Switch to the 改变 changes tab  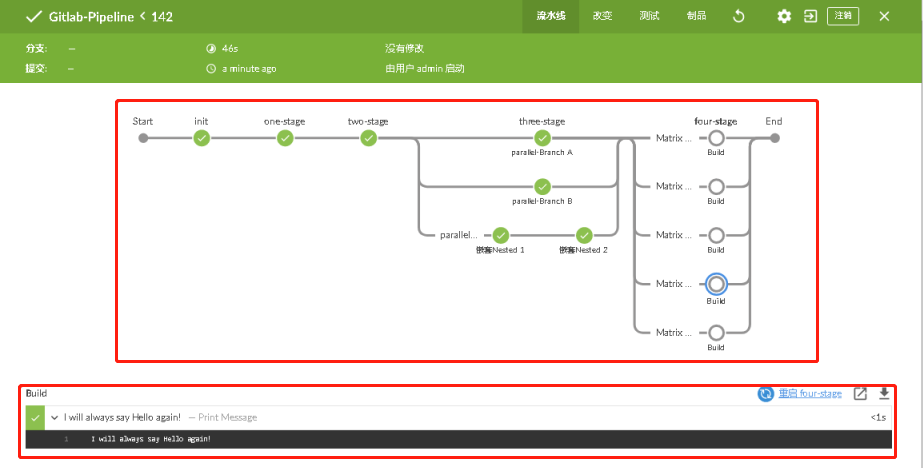[602, 16]
